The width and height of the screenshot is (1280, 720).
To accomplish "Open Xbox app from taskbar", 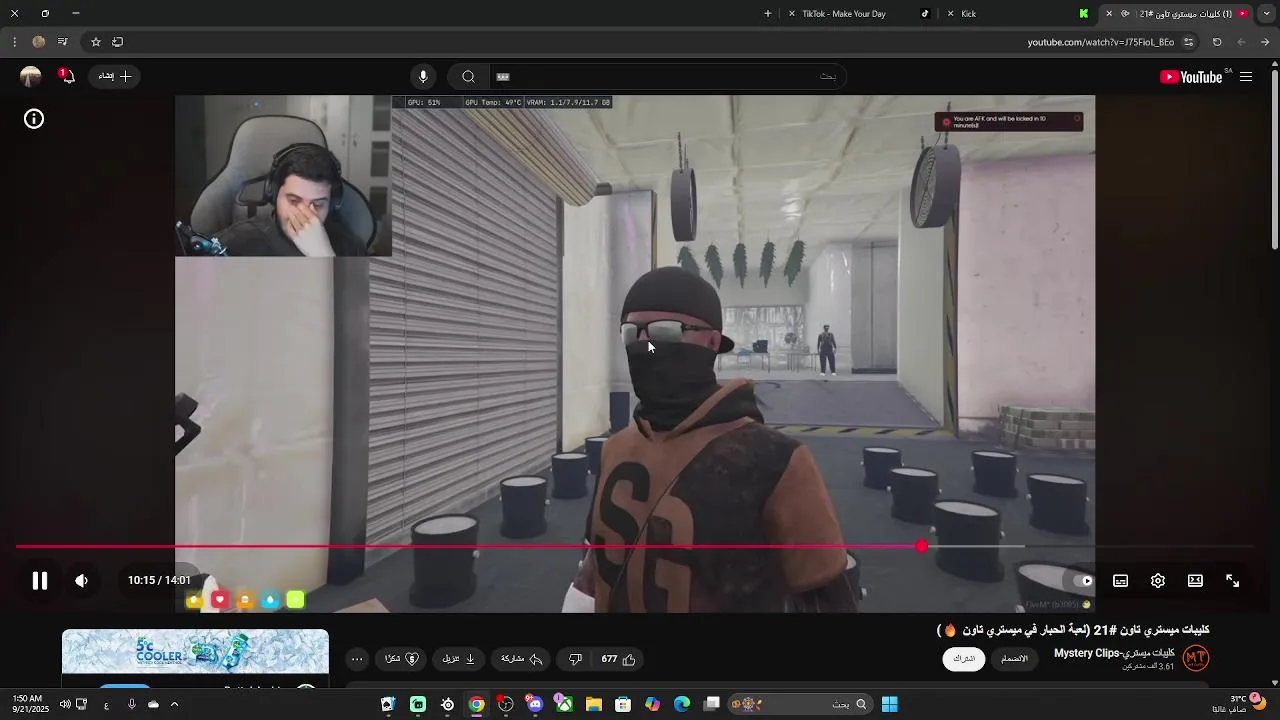I will (565, 704).
